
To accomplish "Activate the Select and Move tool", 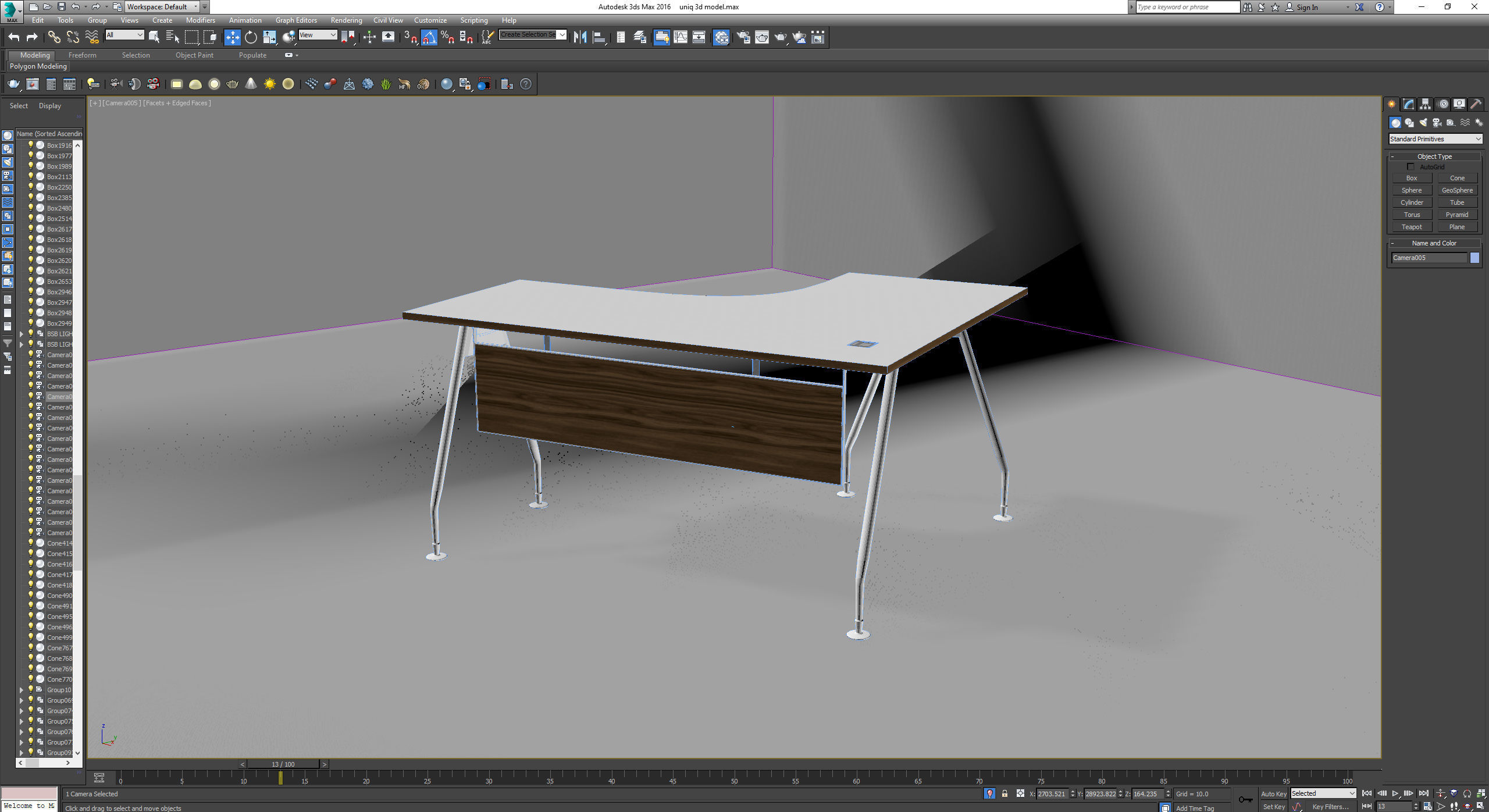I will [232, 37].
